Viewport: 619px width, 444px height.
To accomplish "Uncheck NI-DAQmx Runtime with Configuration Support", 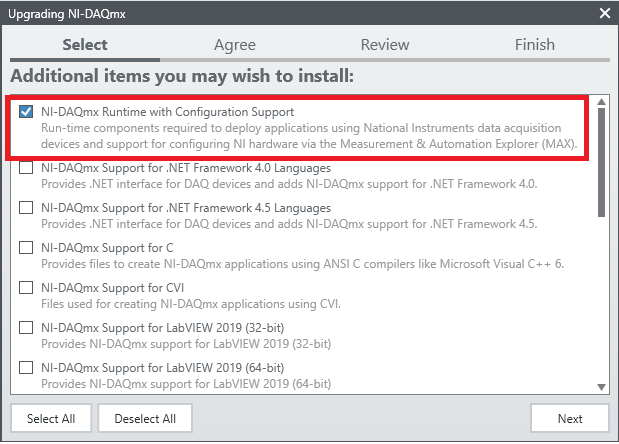I will pos(27,112).
